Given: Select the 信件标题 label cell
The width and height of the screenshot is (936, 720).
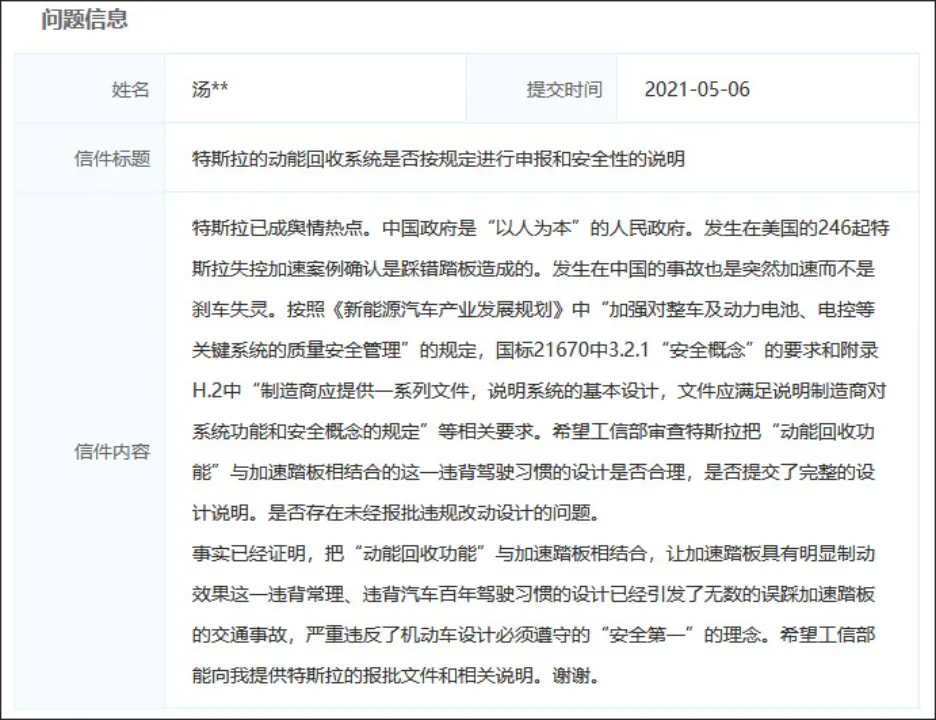Looking at the screenshot, I should tap(90, 158).
